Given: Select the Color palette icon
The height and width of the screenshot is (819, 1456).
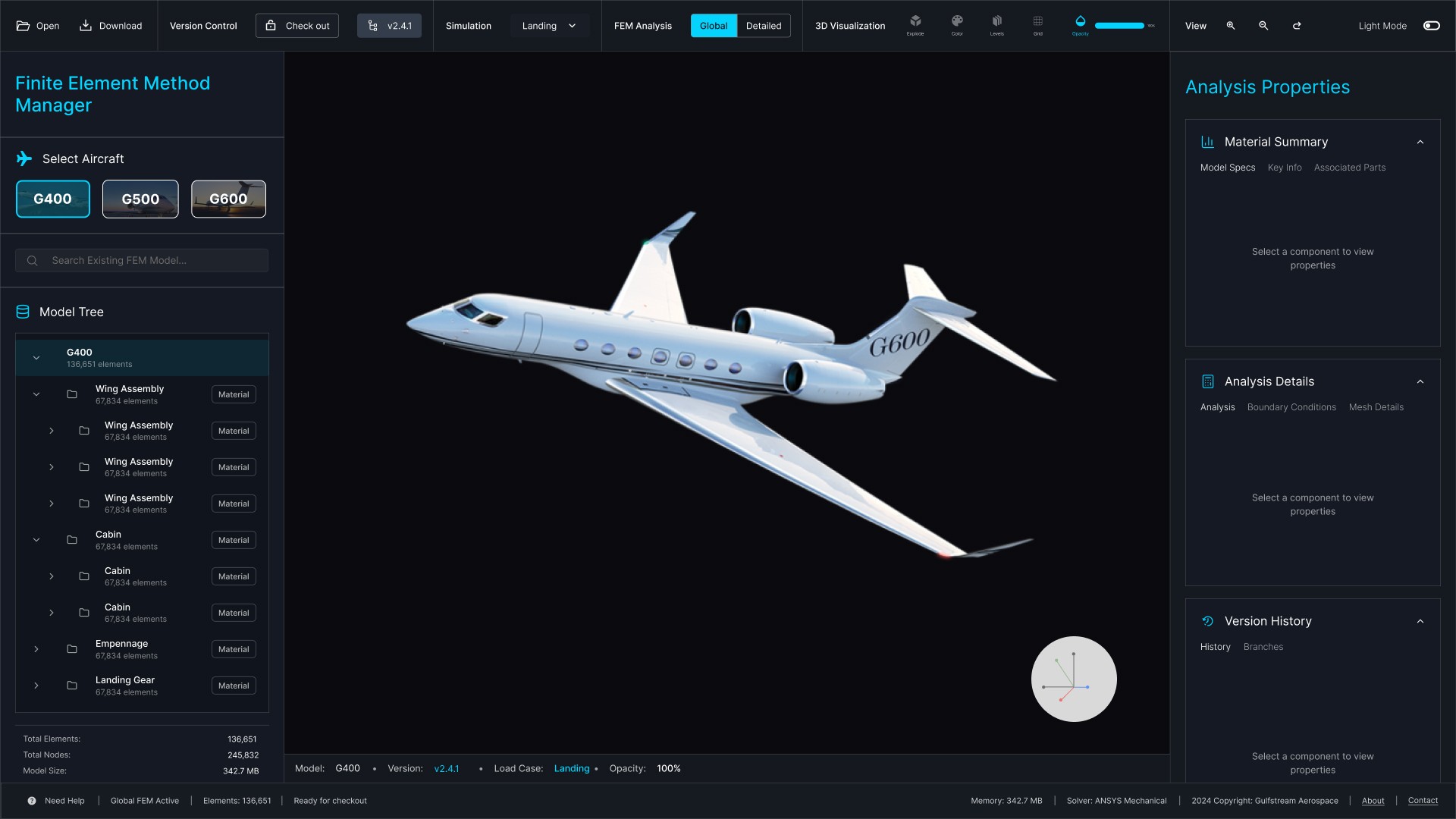Looking at the screenshot, I should (x=957, y=22).
